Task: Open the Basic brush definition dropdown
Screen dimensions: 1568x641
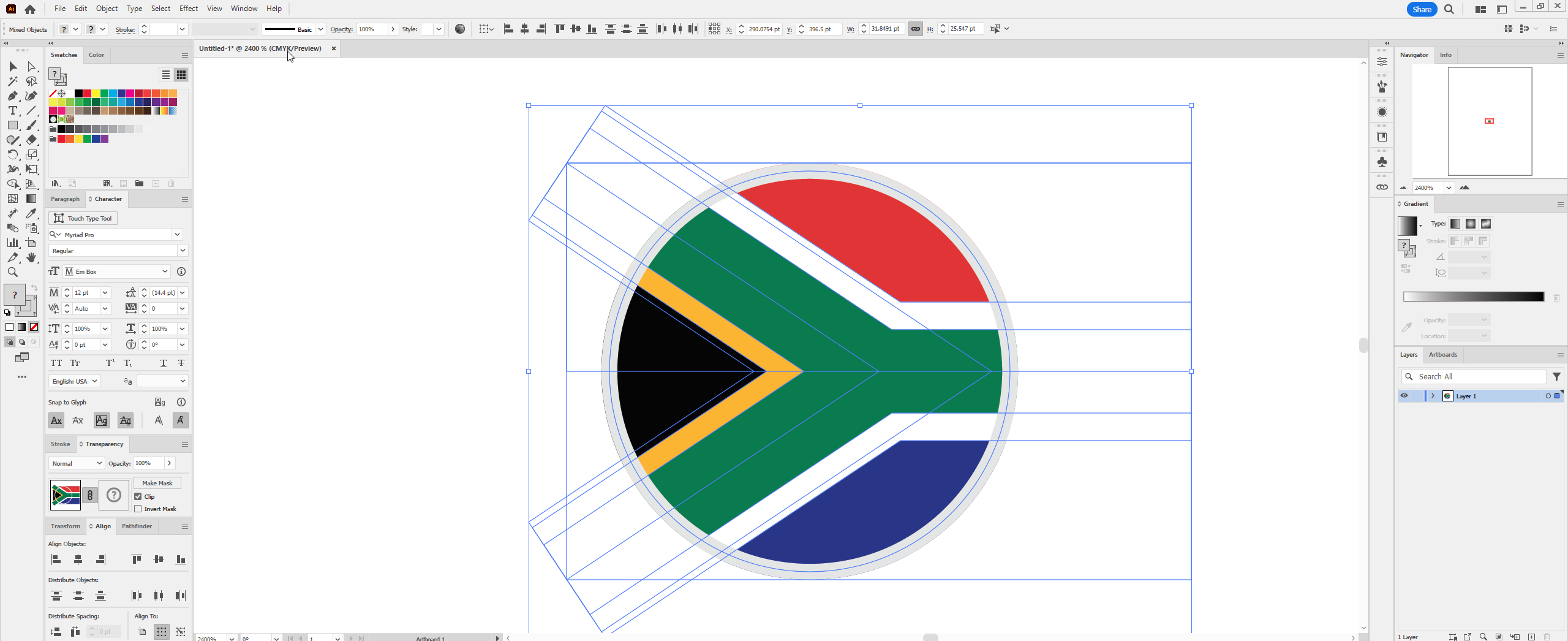Action: pos(320,29)
